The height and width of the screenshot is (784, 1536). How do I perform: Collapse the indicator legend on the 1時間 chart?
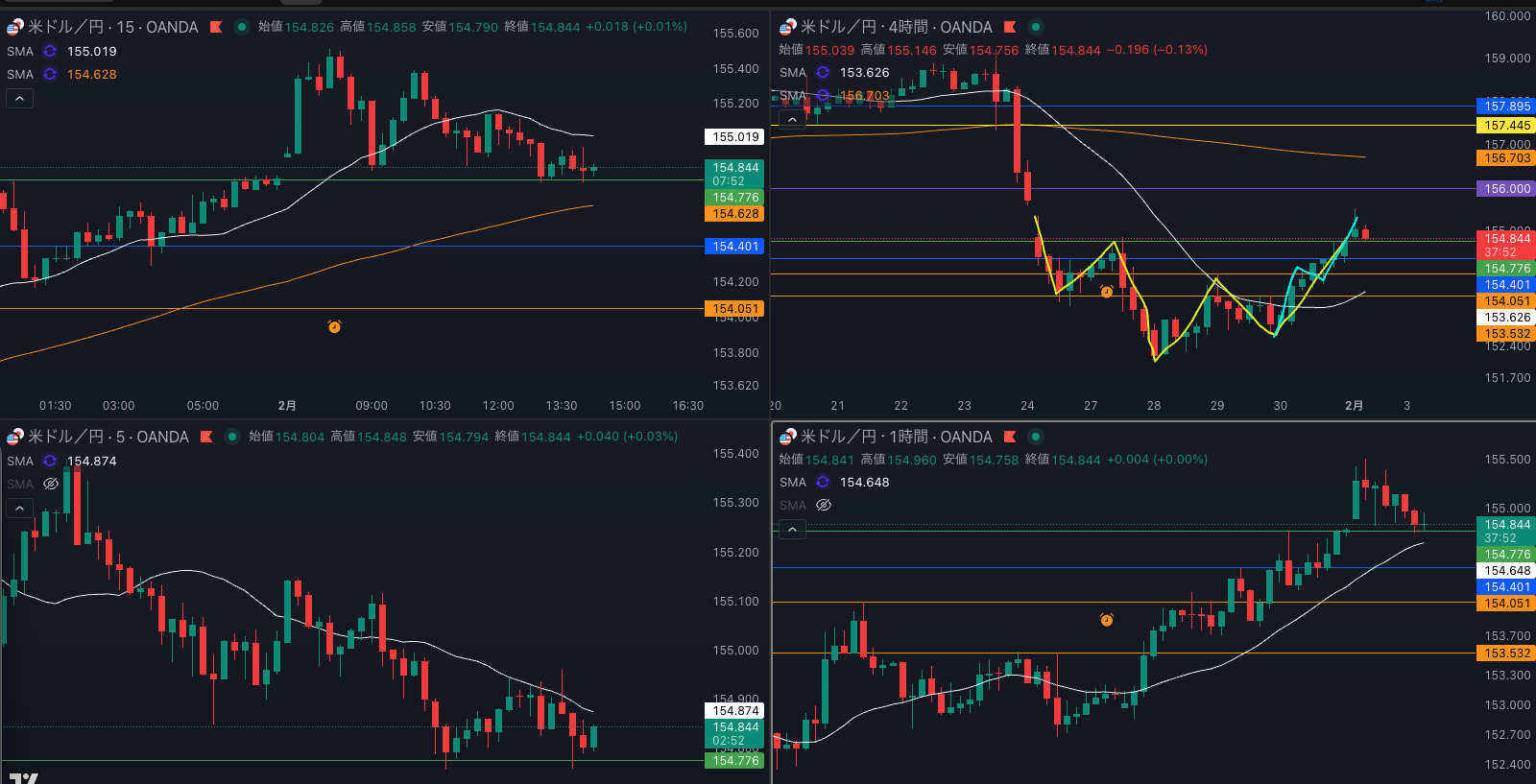(x=792, y=529)
